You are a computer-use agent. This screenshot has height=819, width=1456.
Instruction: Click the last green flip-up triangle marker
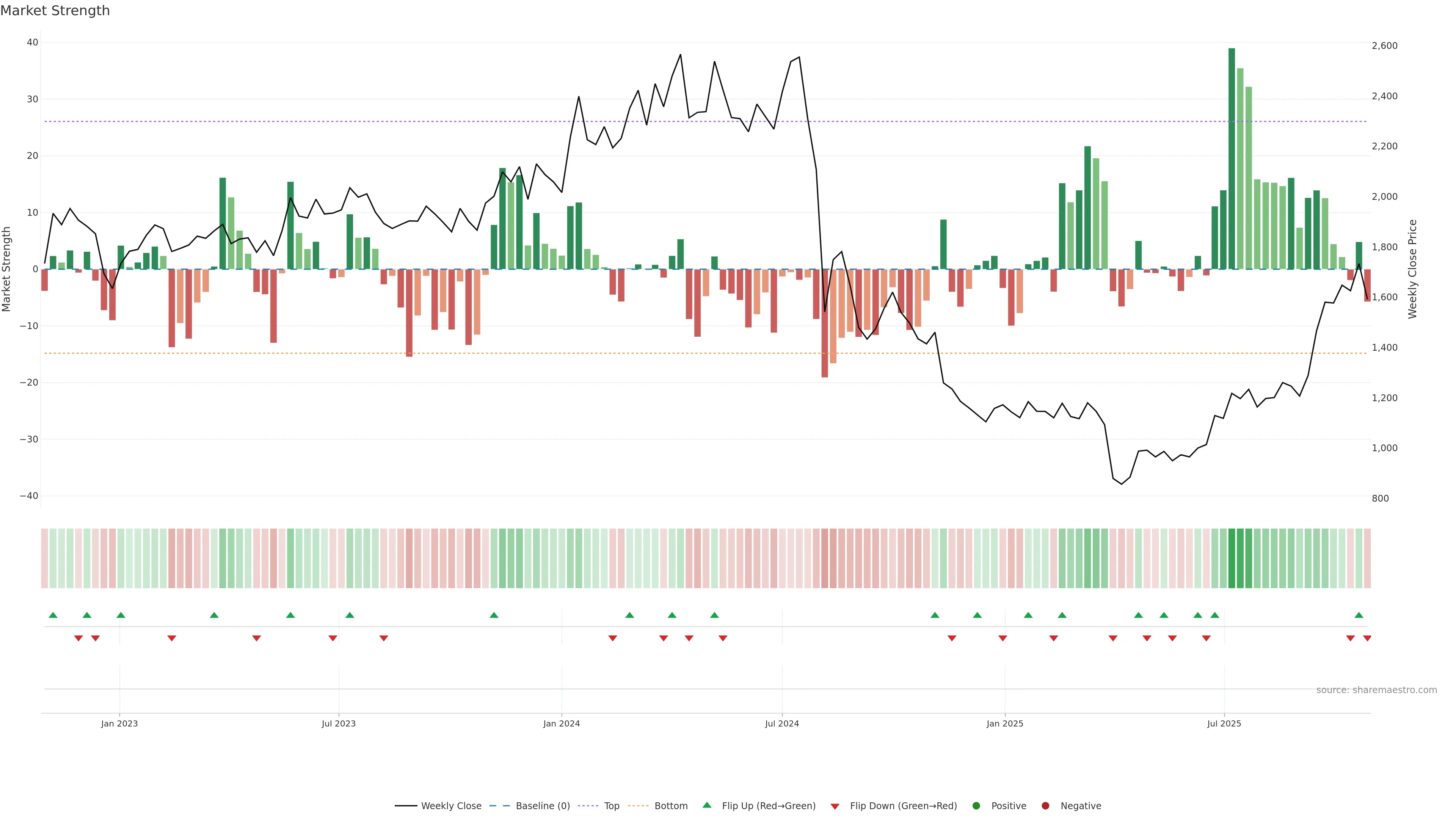coord(1359,615)
